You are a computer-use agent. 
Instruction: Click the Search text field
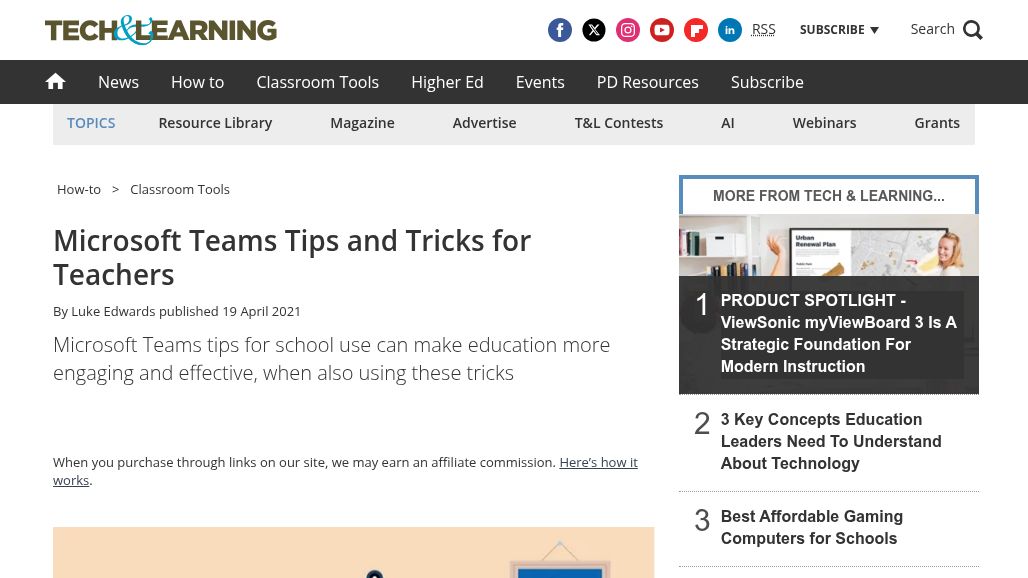click(932, 29)
